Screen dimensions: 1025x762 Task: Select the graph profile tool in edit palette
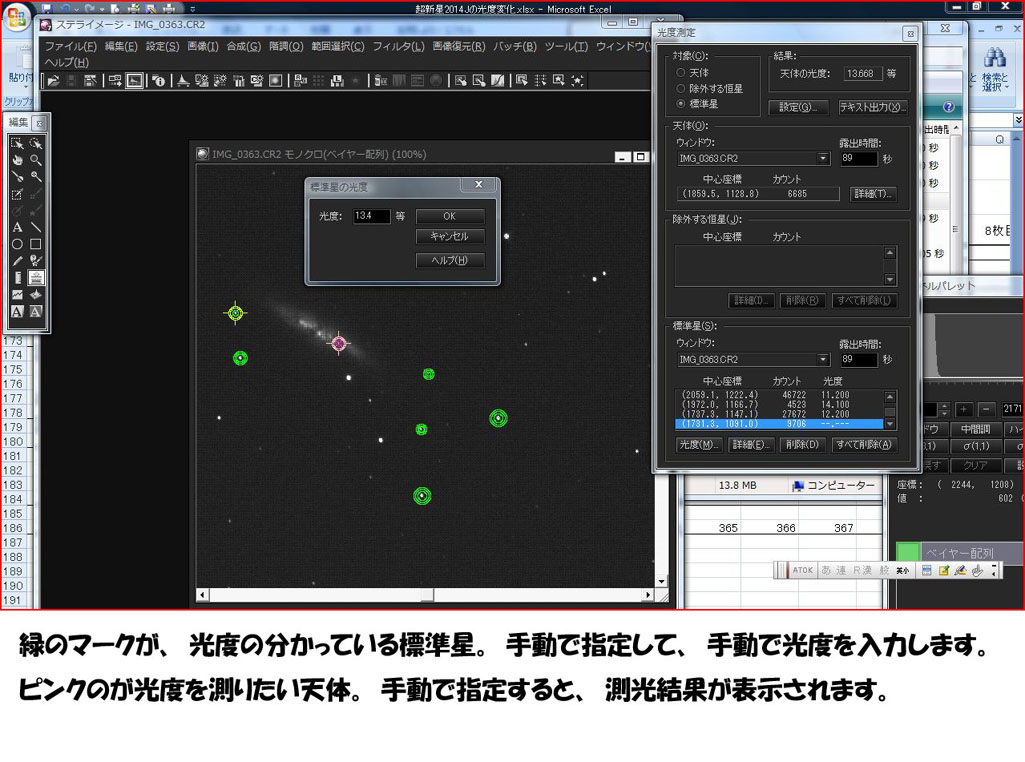[17, 295]
